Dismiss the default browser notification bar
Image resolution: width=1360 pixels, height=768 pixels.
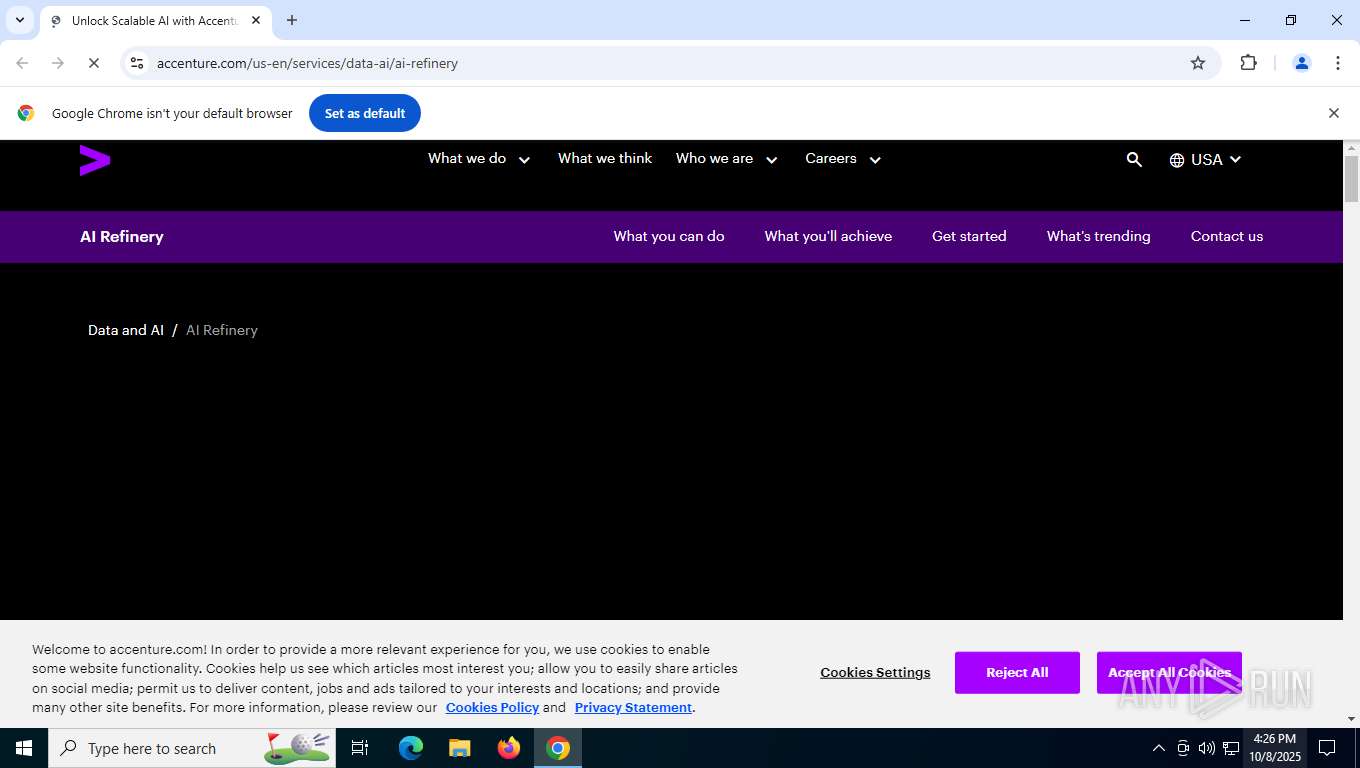[x=1333, y=113]
